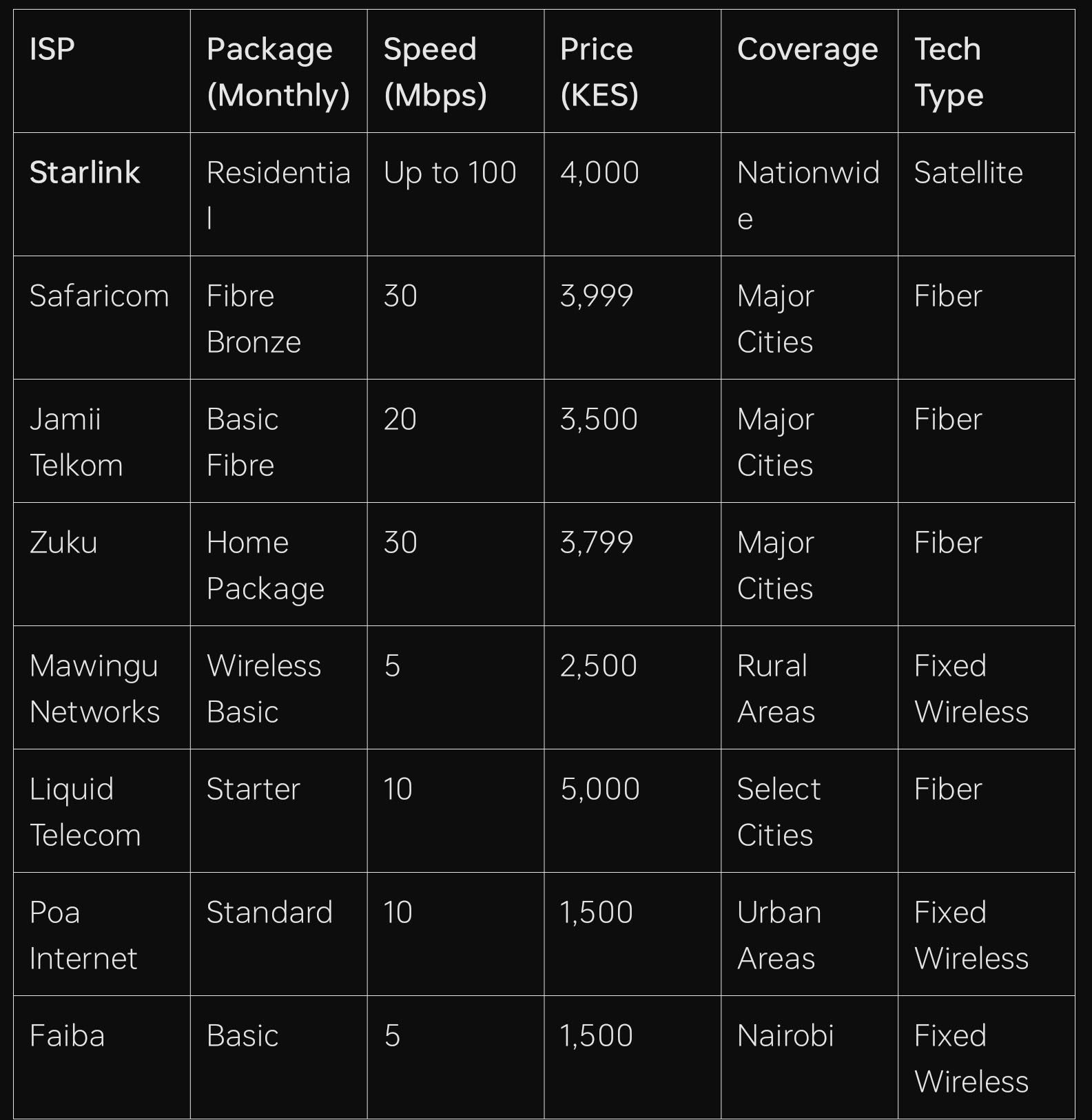This screenshot has width=1092, height=1120.
Task: Select the Tech Type header cell
Action: [949, 72]
